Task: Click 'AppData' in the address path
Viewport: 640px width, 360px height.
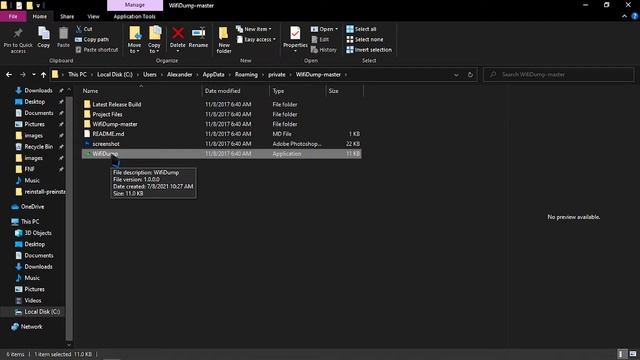Action: (x=213, y=75)
